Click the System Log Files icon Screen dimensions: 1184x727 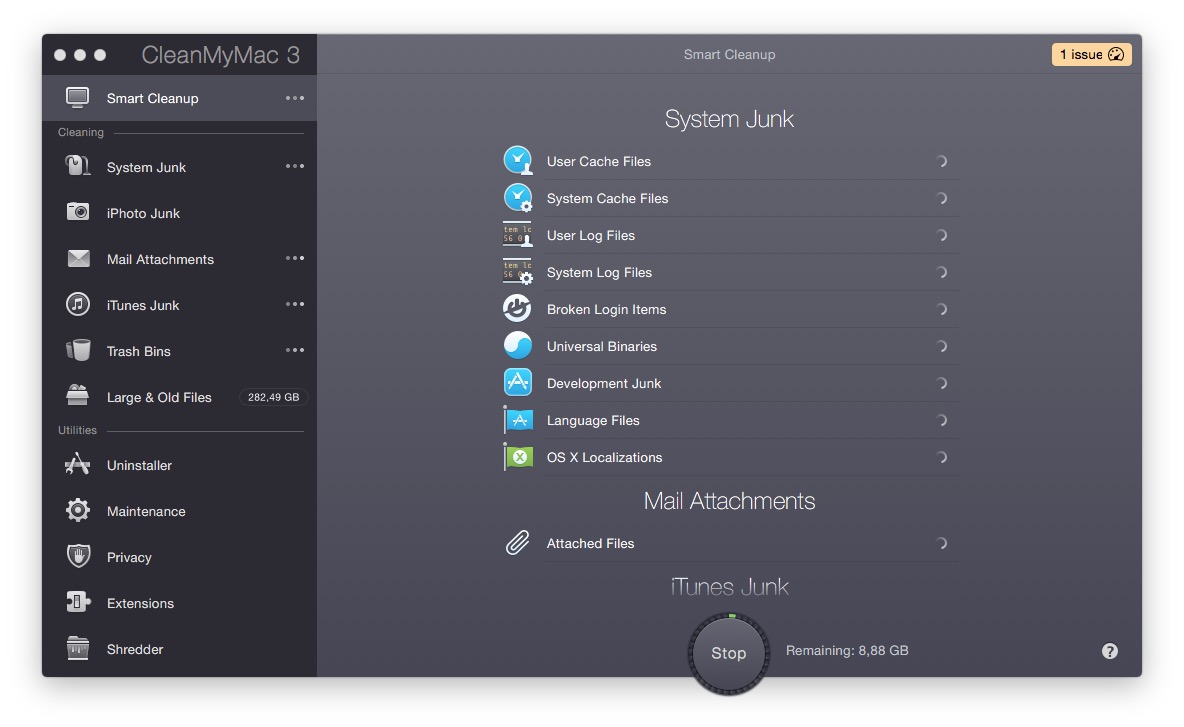[518, 272]
